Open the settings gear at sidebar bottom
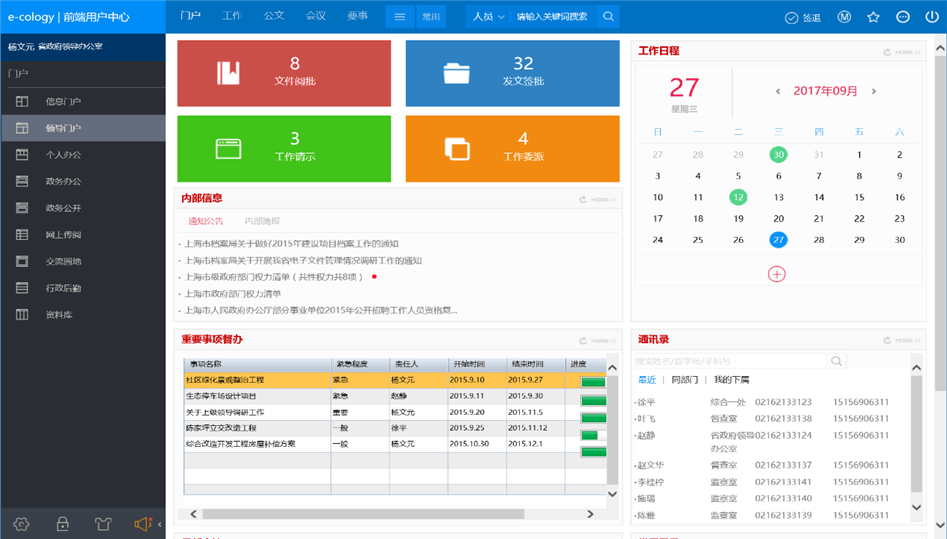947x539 pixels. coord(21,523)
